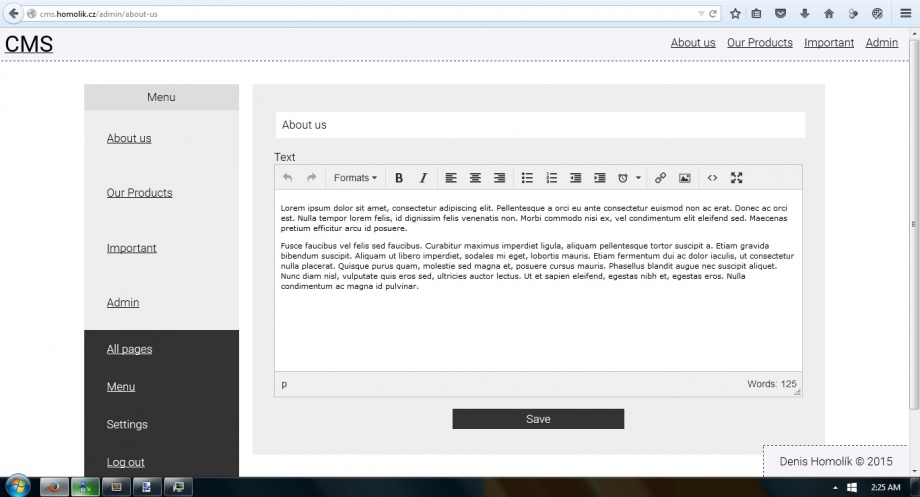920x497 pixels.
Task: Click the browser address bar URL
Action: (99, 14)
